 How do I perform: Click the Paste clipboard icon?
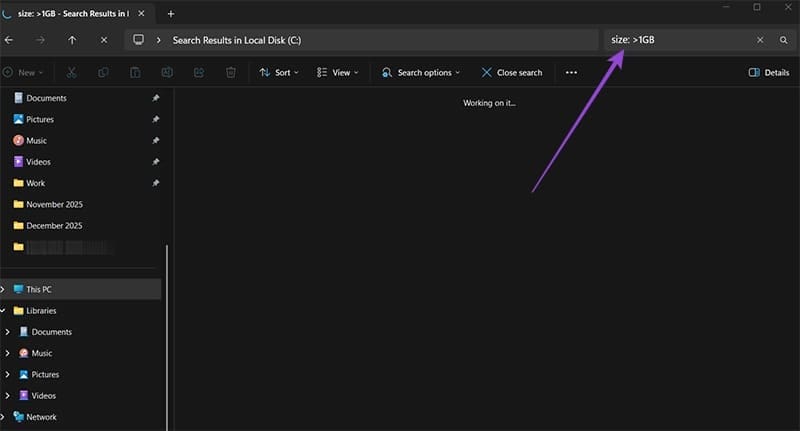click(x=135, y=73)
